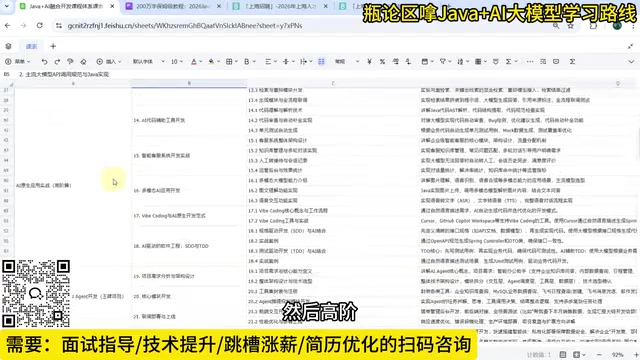
Task: Click the fullscreen arrows icon
Action: coord(630,46)
